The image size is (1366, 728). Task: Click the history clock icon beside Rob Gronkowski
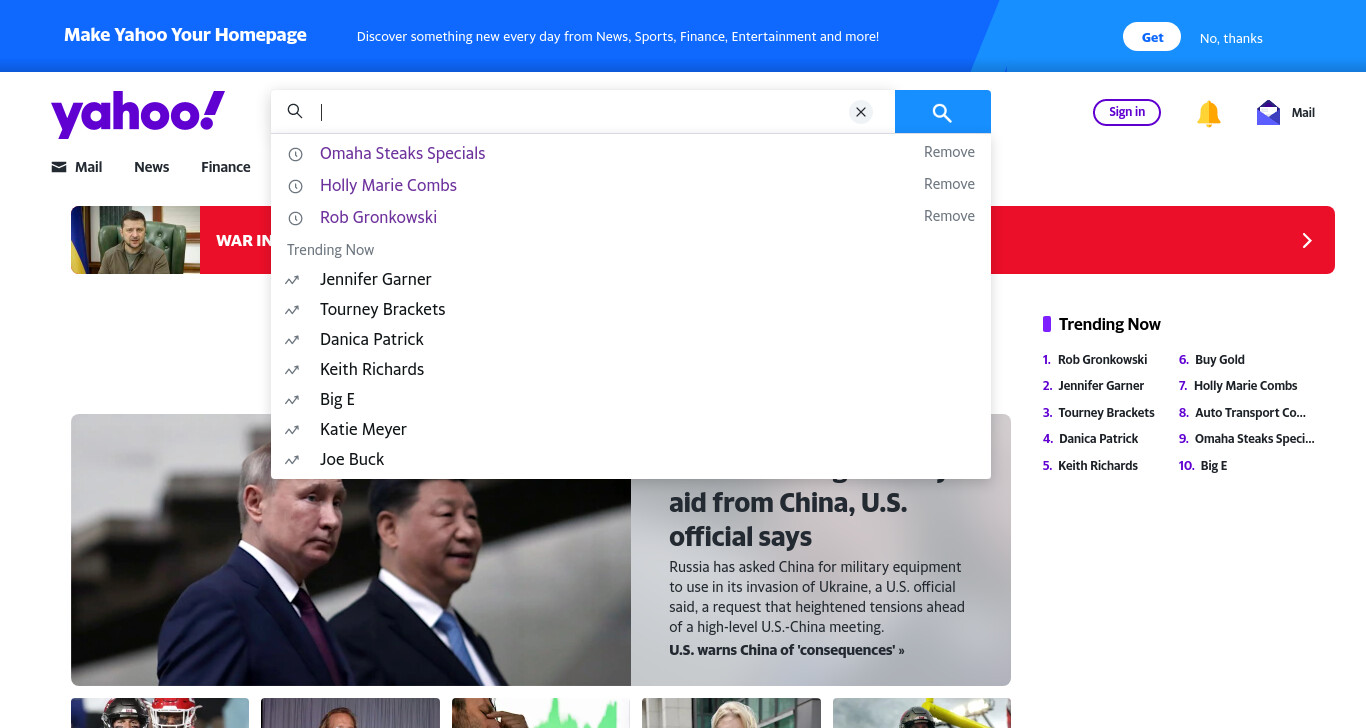pyautogui.click(x=295, y=218)
